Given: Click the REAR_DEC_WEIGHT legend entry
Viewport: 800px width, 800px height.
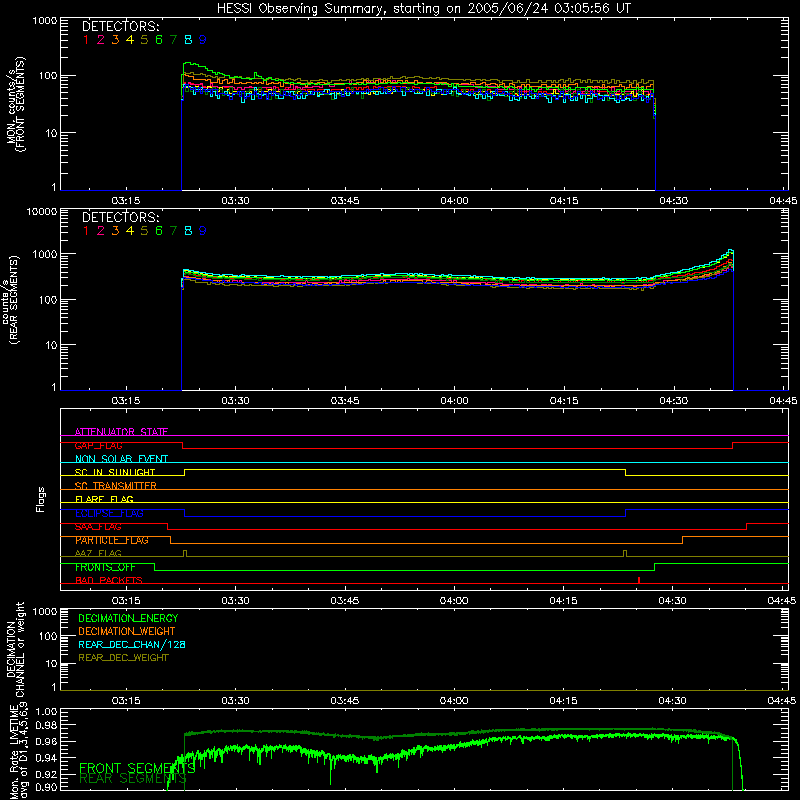Looking at the screenshot, I should pos(123,658).
